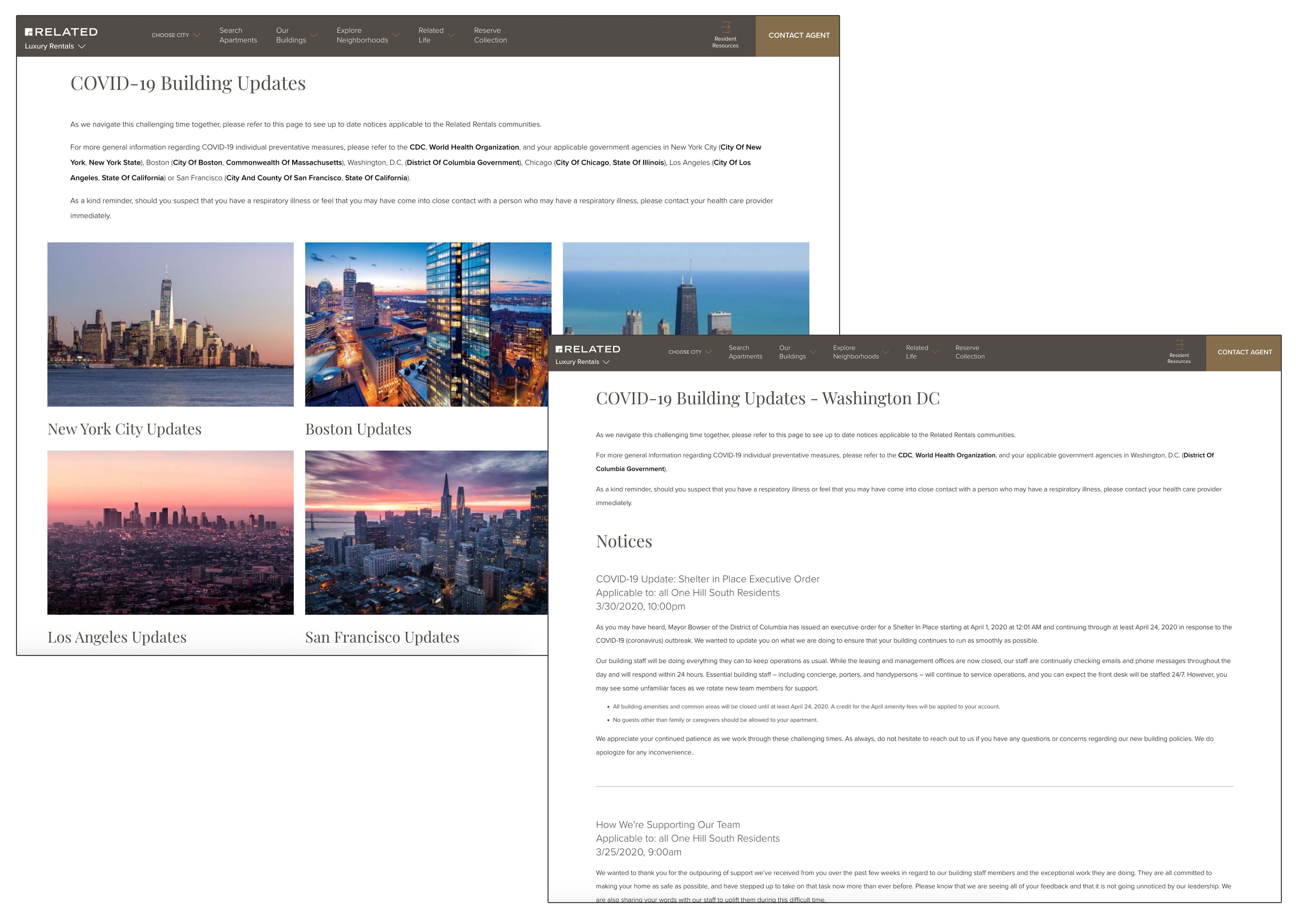Open Boston Updates heading
Screen dimensions: 1306x924
(358, 429)
